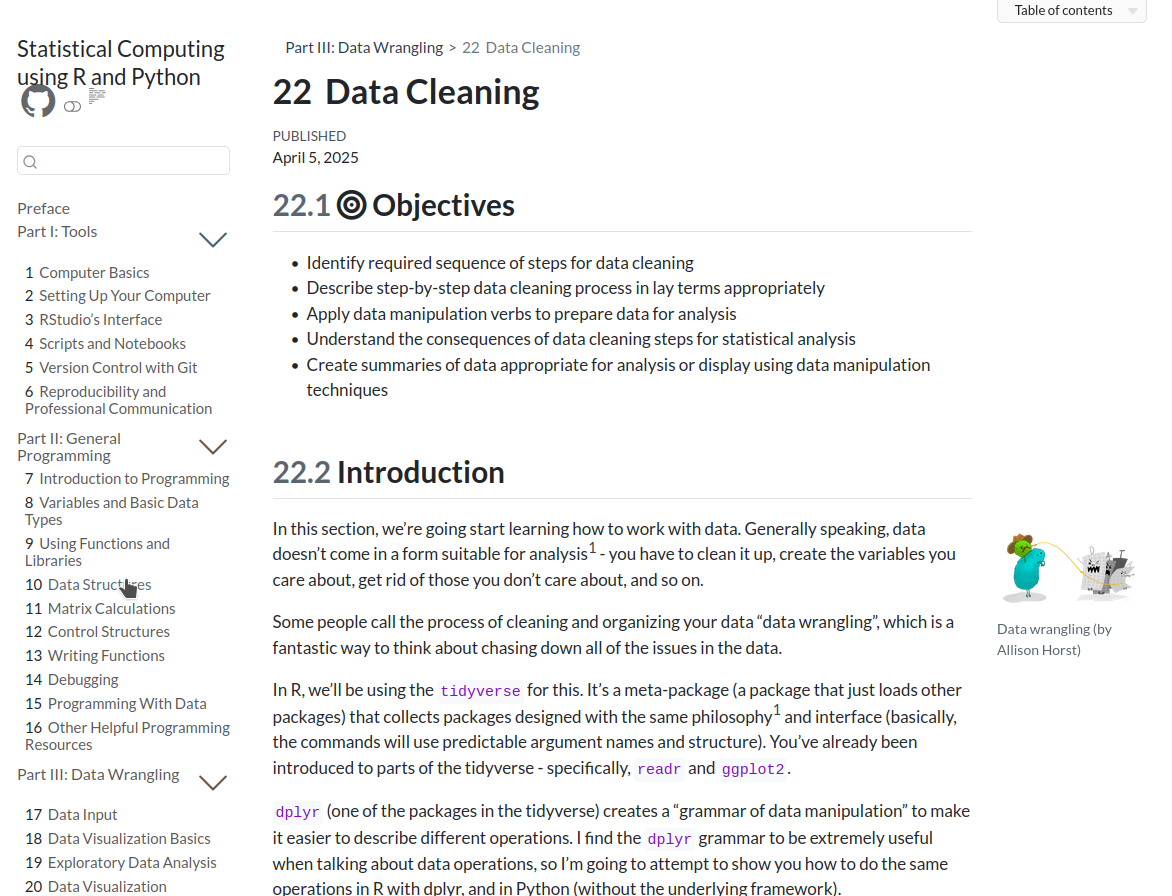The image size is (1172, 896).
Task: Collapse the Part I: Tools section
Action: (x=212, y=240)
